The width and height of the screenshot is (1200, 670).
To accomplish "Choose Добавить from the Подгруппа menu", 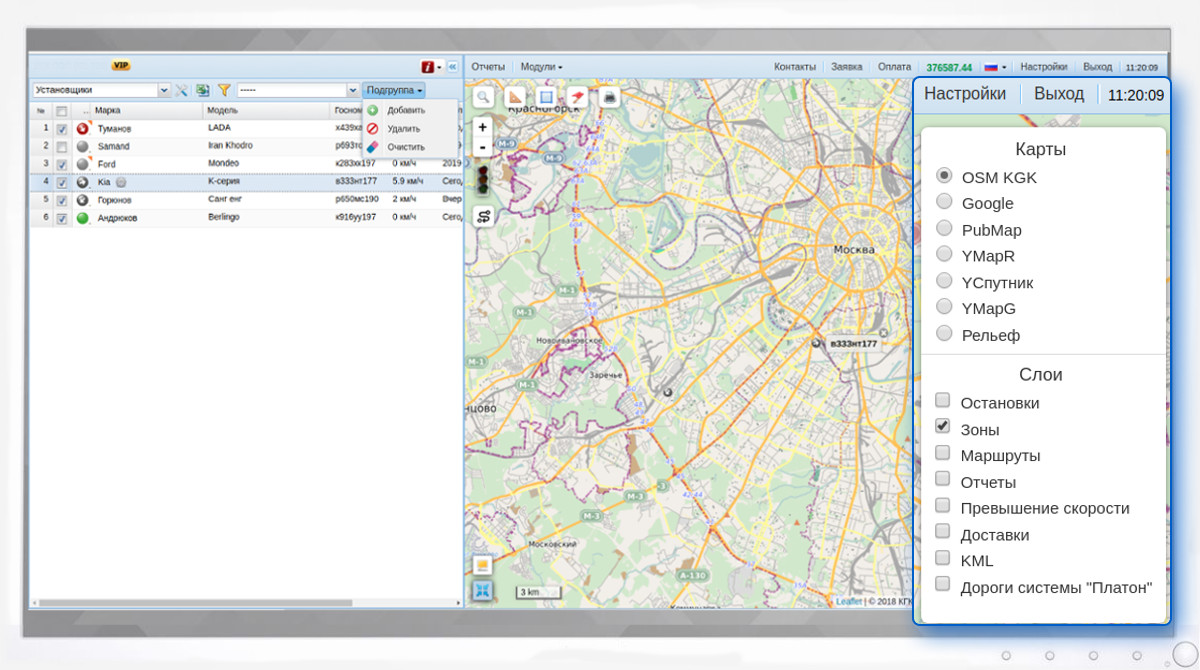I will (x=406, y=110).
